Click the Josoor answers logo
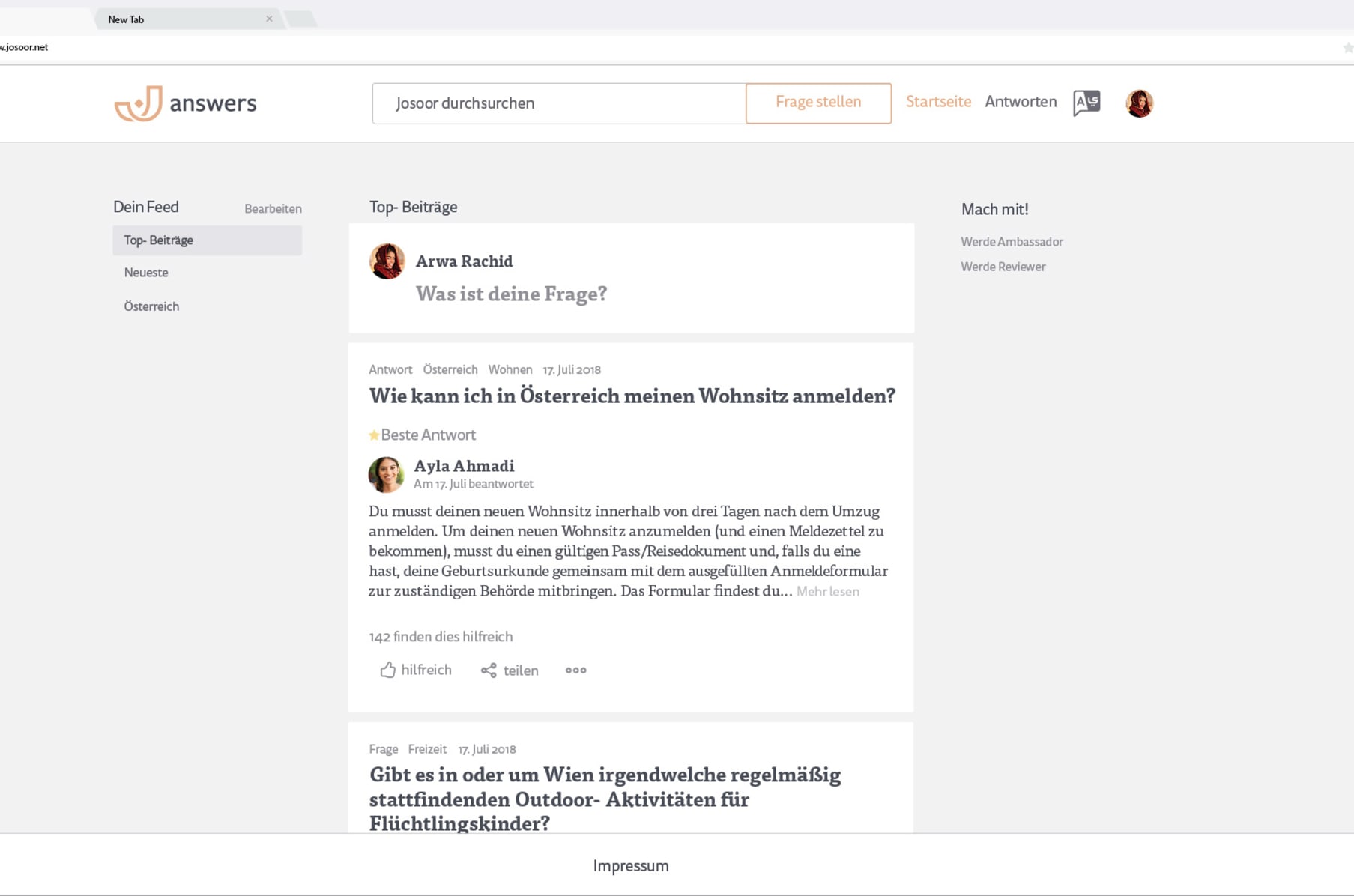Viewport: 1354px width, 896px height. point(185,103)
